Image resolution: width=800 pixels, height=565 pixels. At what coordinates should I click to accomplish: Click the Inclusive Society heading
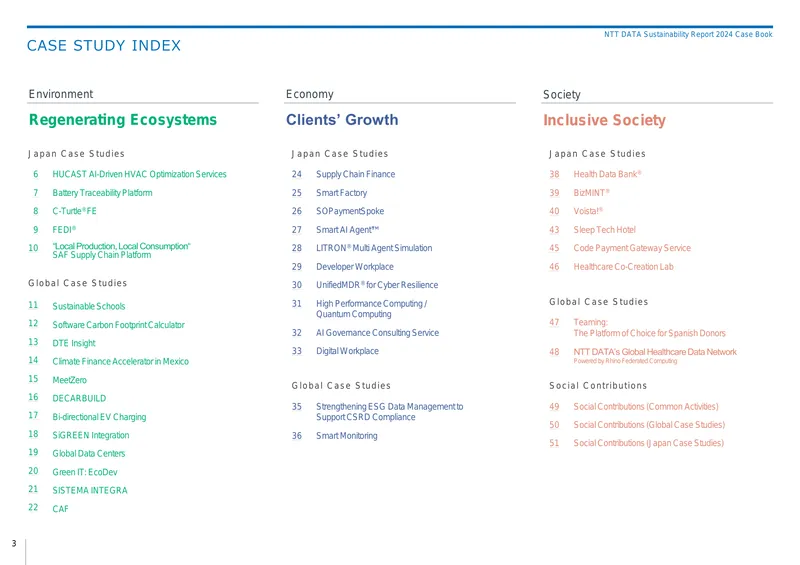coord(605,120)
